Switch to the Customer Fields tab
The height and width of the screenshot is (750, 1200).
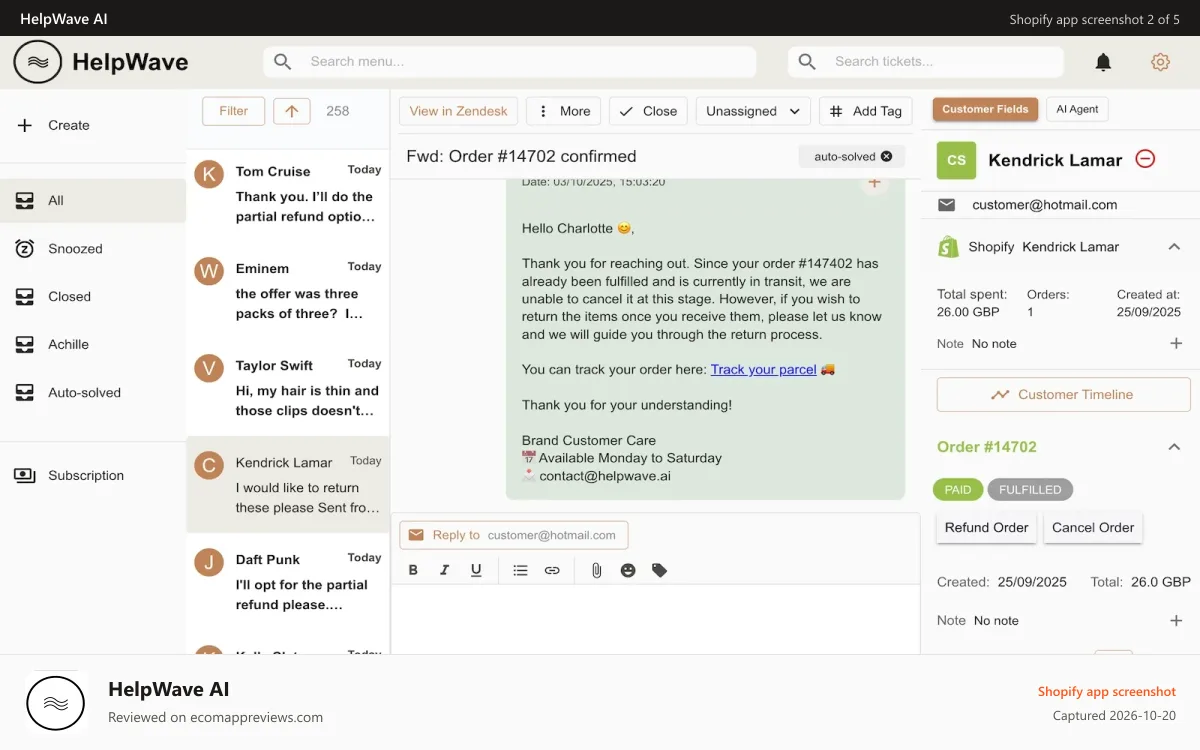tap(985, 109)
